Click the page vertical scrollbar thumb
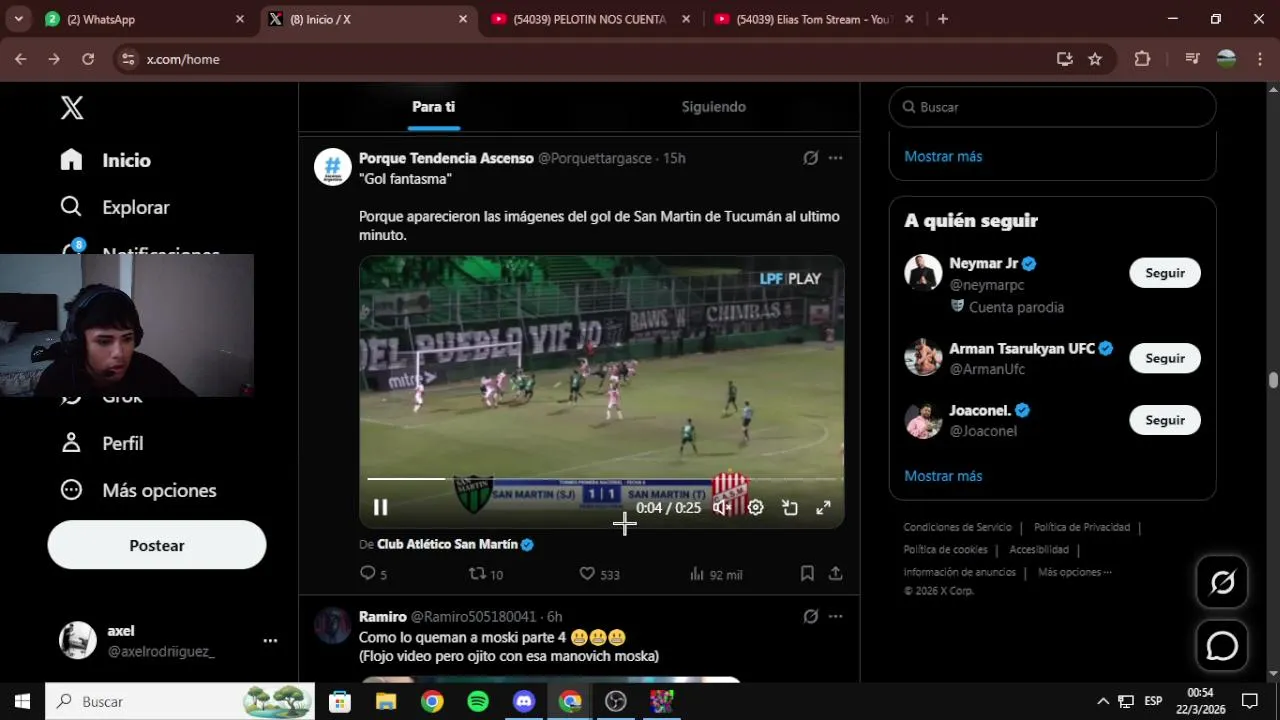Image resolution: width=1280 pixels, height=720 pixels. coord(1273,381)
